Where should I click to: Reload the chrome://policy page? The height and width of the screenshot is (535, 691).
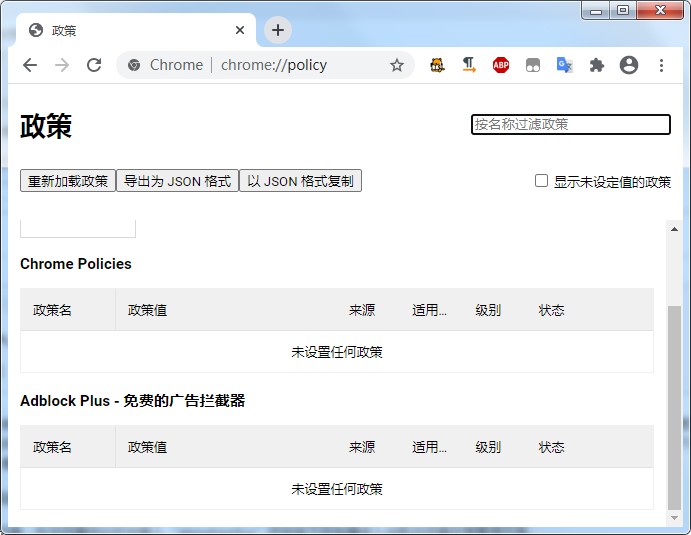point(94,65)
